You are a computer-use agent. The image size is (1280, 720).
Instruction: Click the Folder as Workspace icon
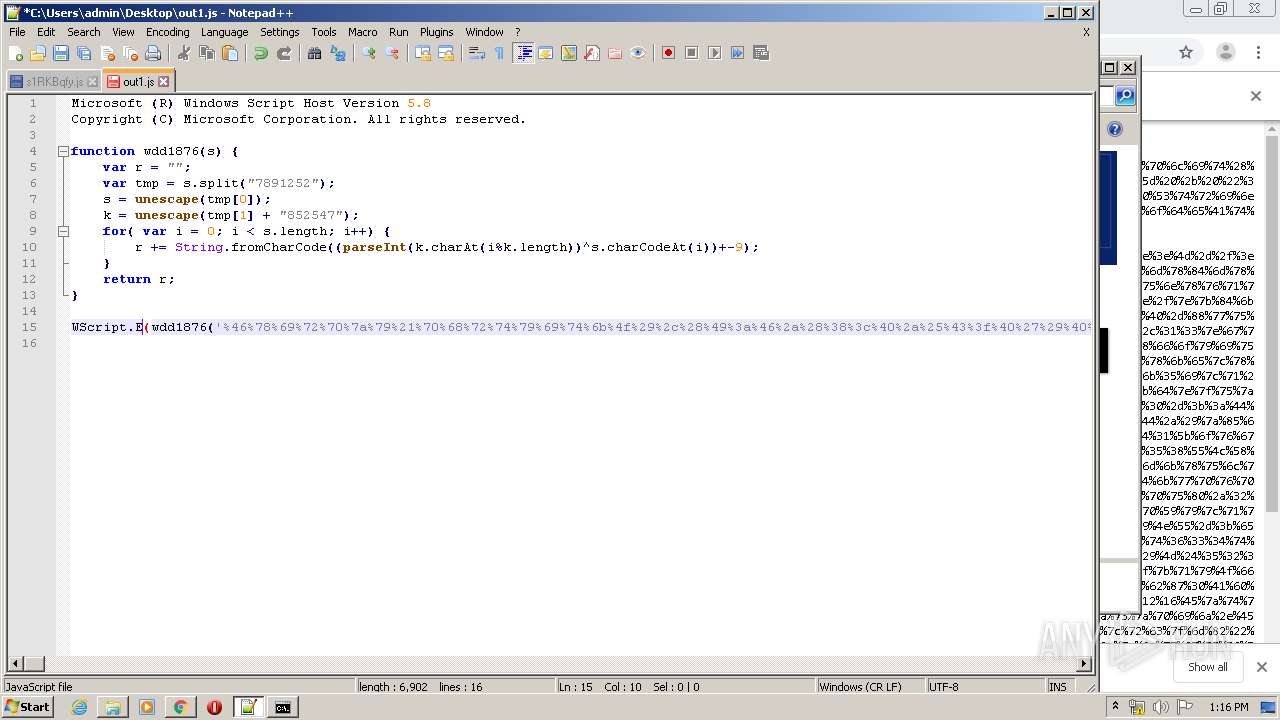point(615,53)
